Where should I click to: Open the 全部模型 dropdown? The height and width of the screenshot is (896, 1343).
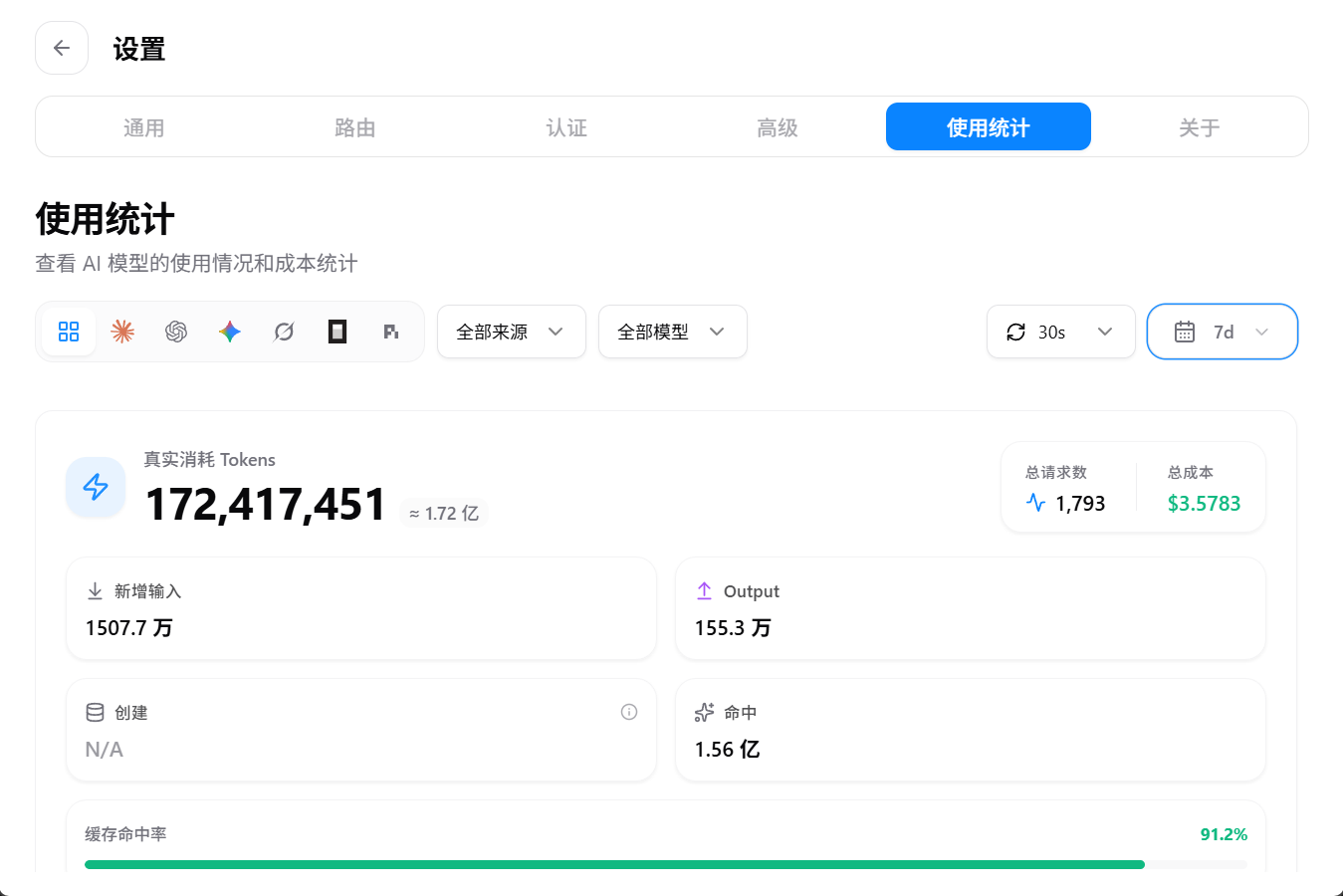coord(673,332)
